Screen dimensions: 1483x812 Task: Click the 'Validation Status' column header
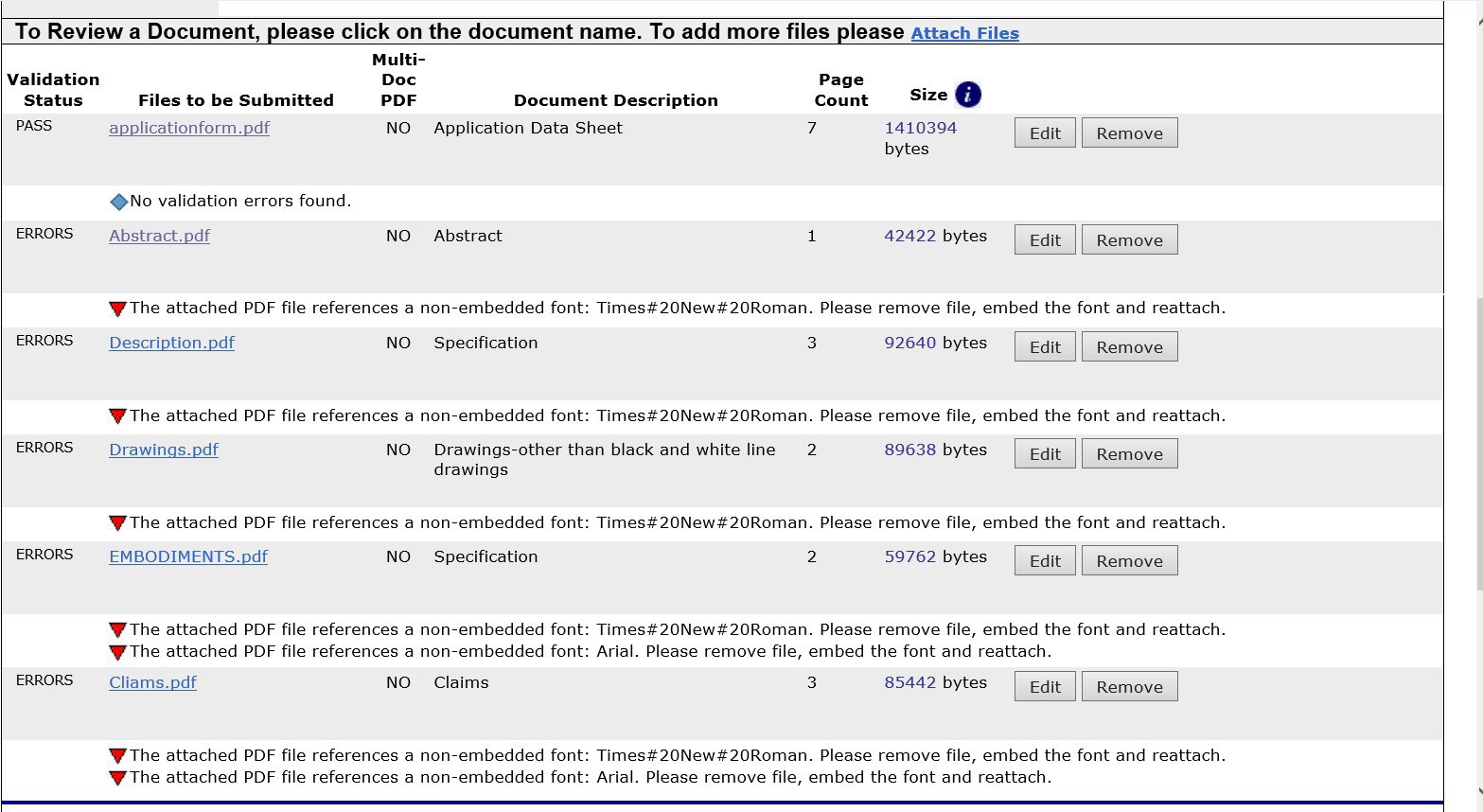pyautogui.click(x=53, y=90)
